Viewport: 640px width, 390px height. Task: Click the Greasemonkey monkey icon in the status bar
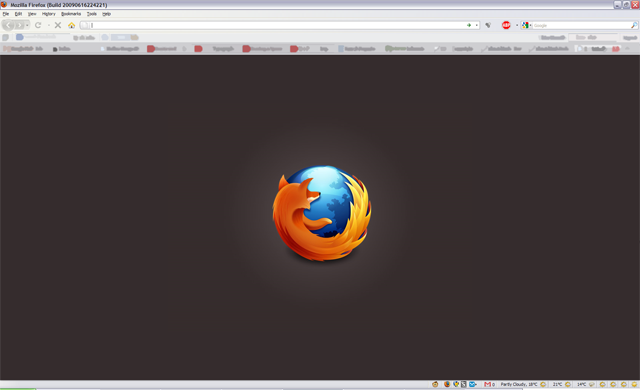tap(435, 384)
